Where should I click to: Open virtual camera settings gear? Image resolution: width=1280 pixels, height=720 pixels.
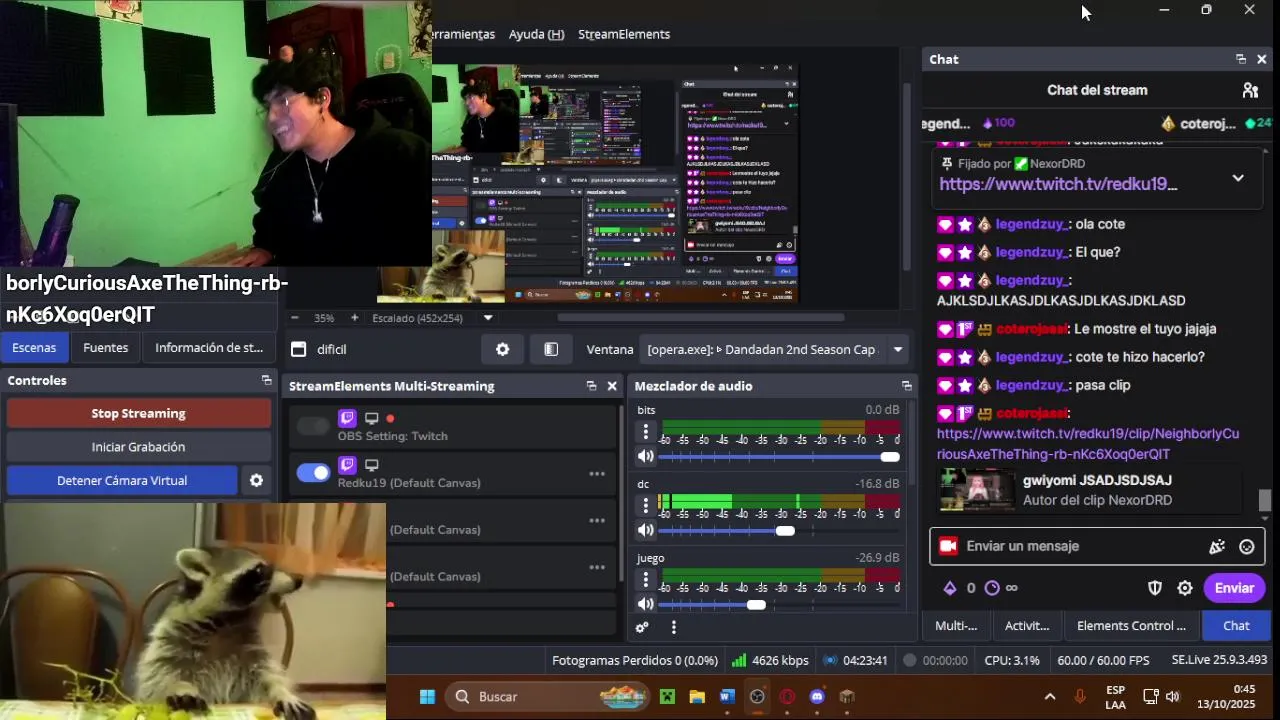(256, 481)
